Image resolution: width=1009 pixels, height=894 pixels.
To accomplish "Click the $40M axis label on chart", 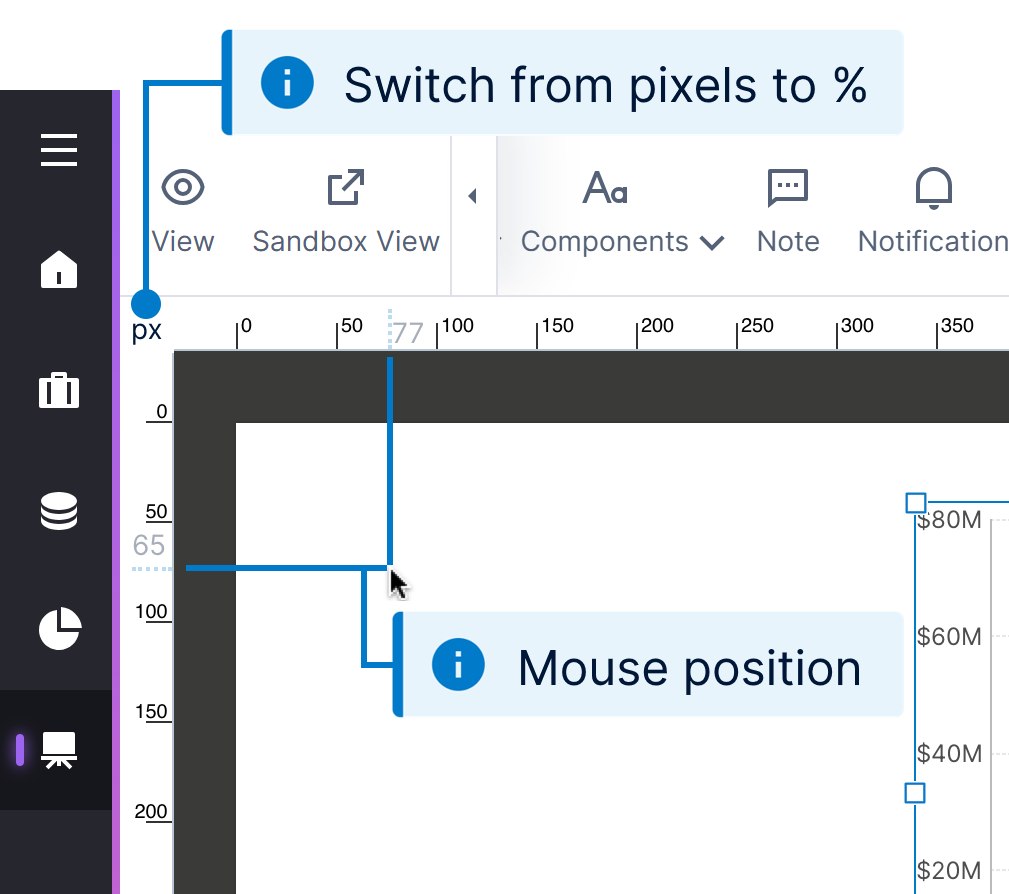I will 949,754.
